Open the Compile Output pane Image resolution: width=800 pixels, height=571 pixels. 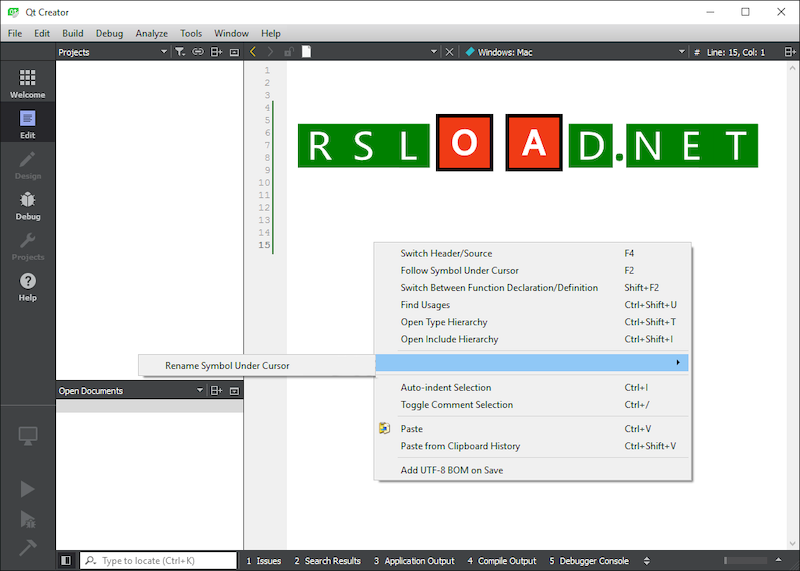502,560
